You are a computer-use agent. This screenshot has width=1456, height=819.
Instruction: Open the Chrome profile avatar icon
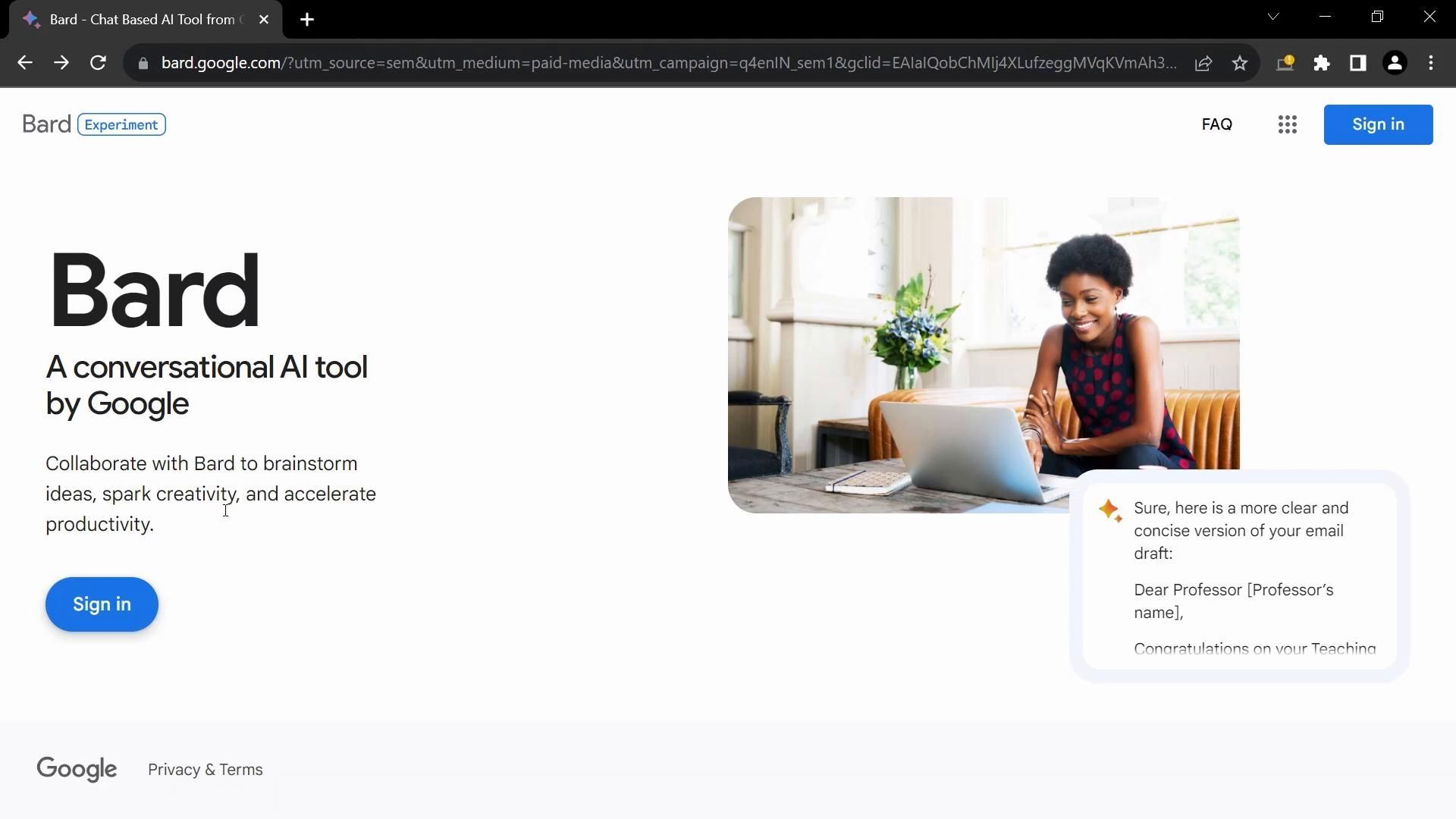(x=1395, y=63)
